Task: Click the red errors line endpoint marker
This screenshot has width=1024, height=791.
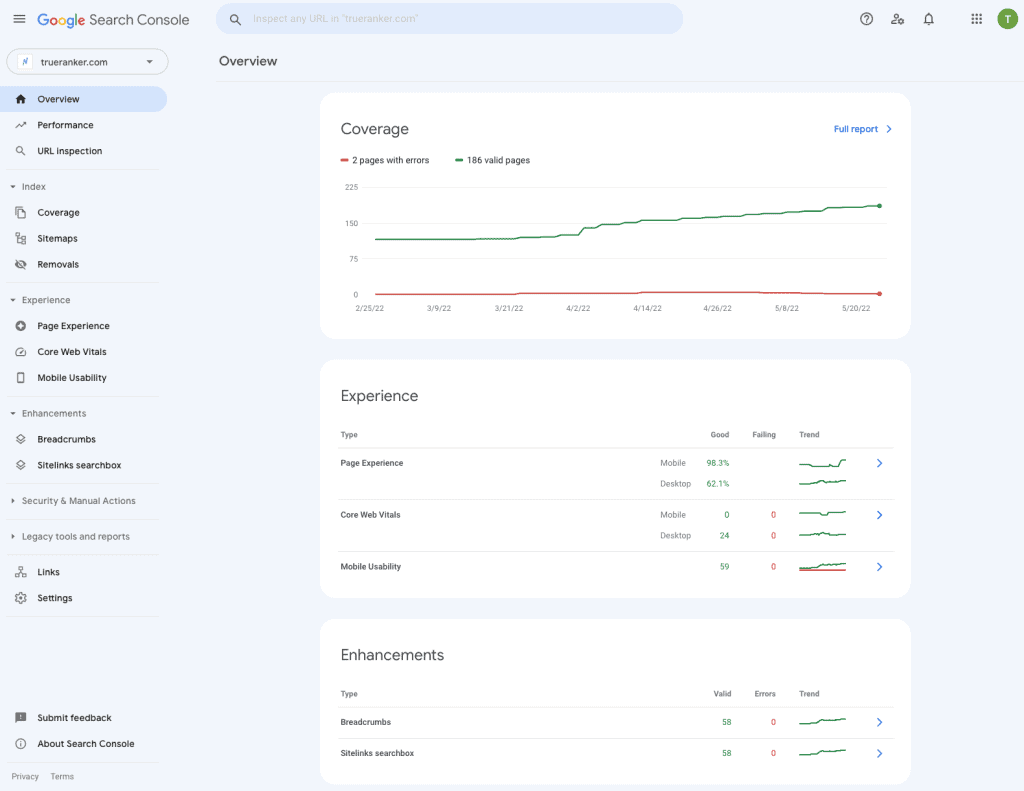Action: point(879,294)
